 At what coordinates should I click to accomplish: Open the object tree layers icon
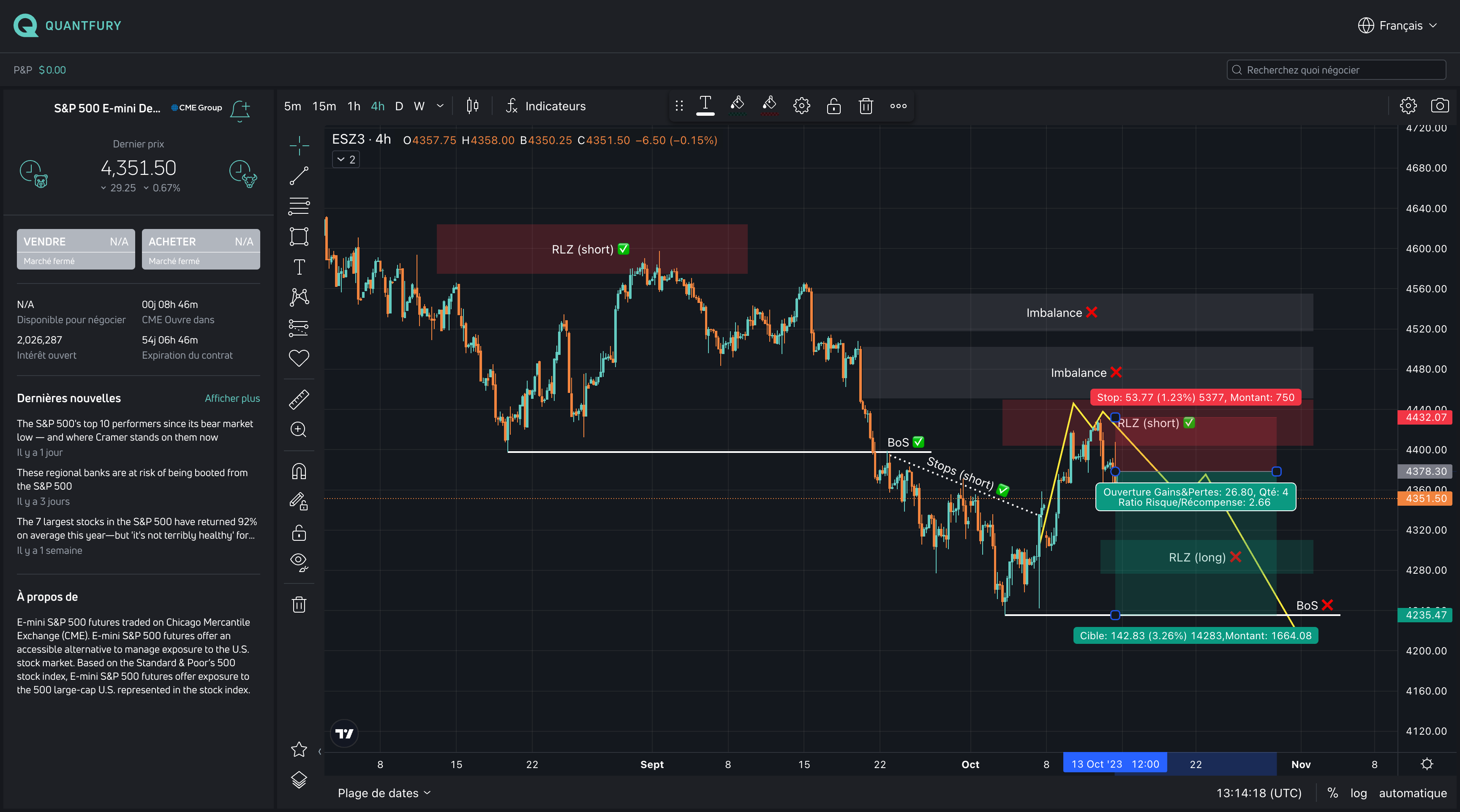(299, 780)
